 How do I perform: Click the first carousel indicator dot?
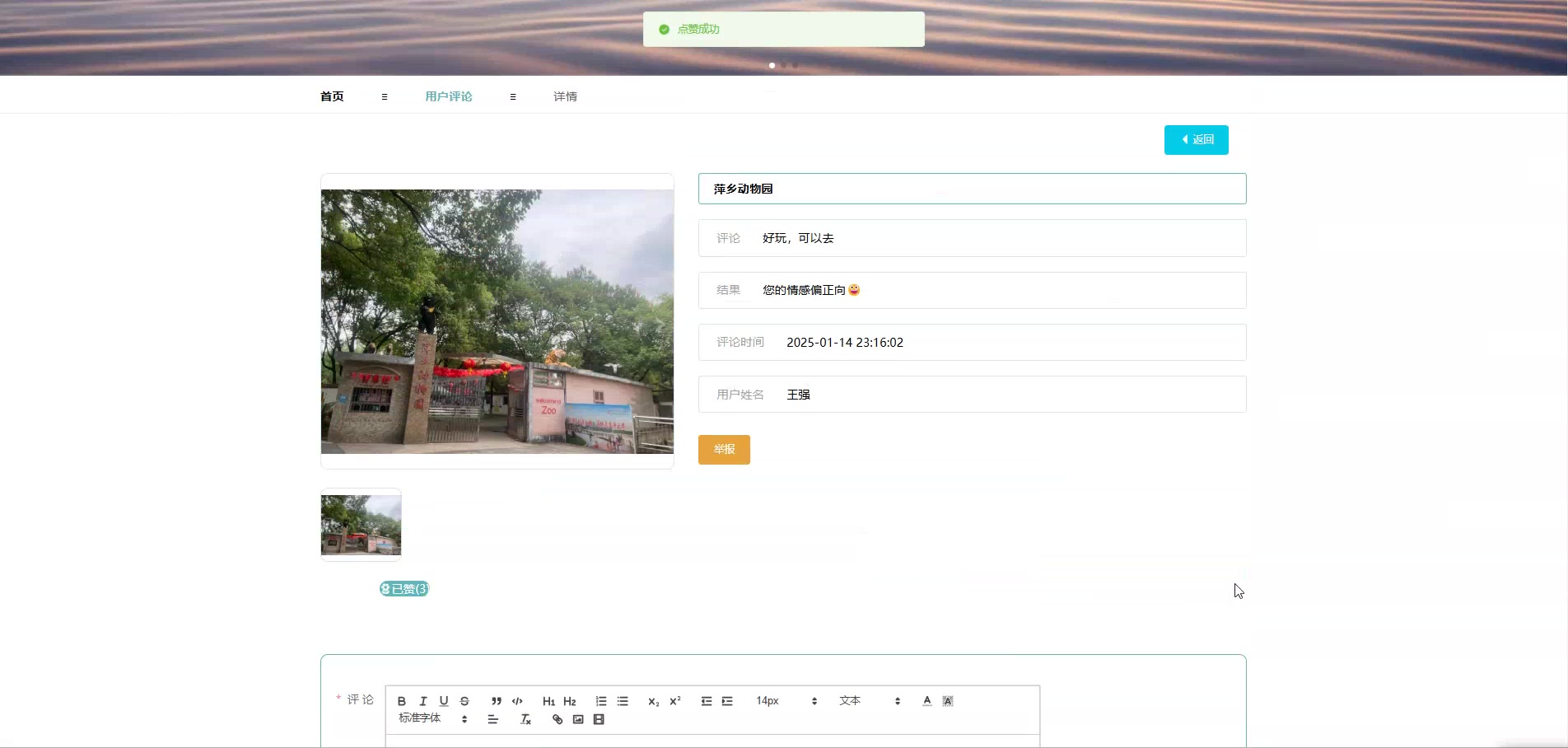click(x=772, y=65)
